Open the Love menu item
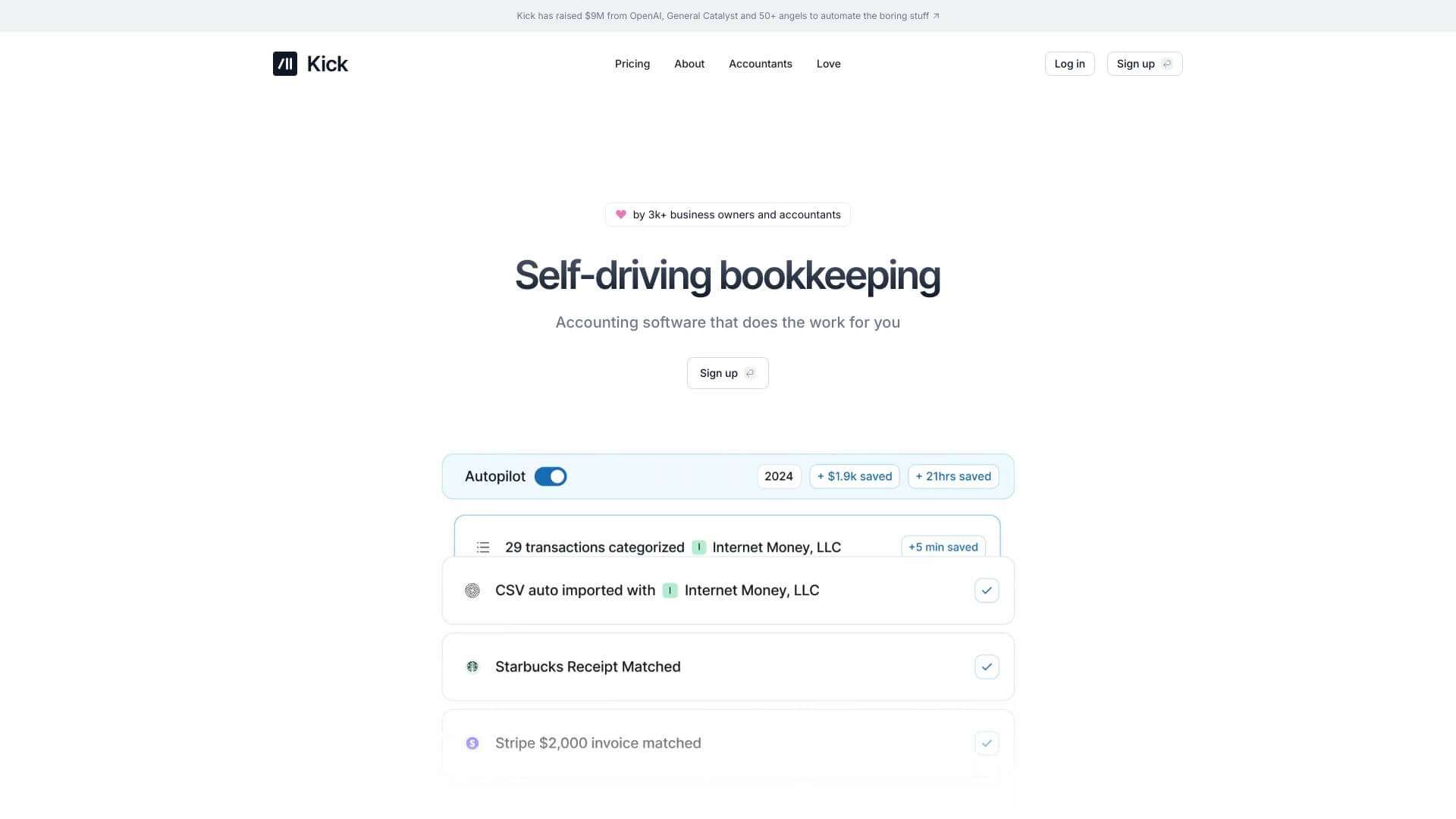The height and width of the screenshot is (819, 1456). pos(828,64)
